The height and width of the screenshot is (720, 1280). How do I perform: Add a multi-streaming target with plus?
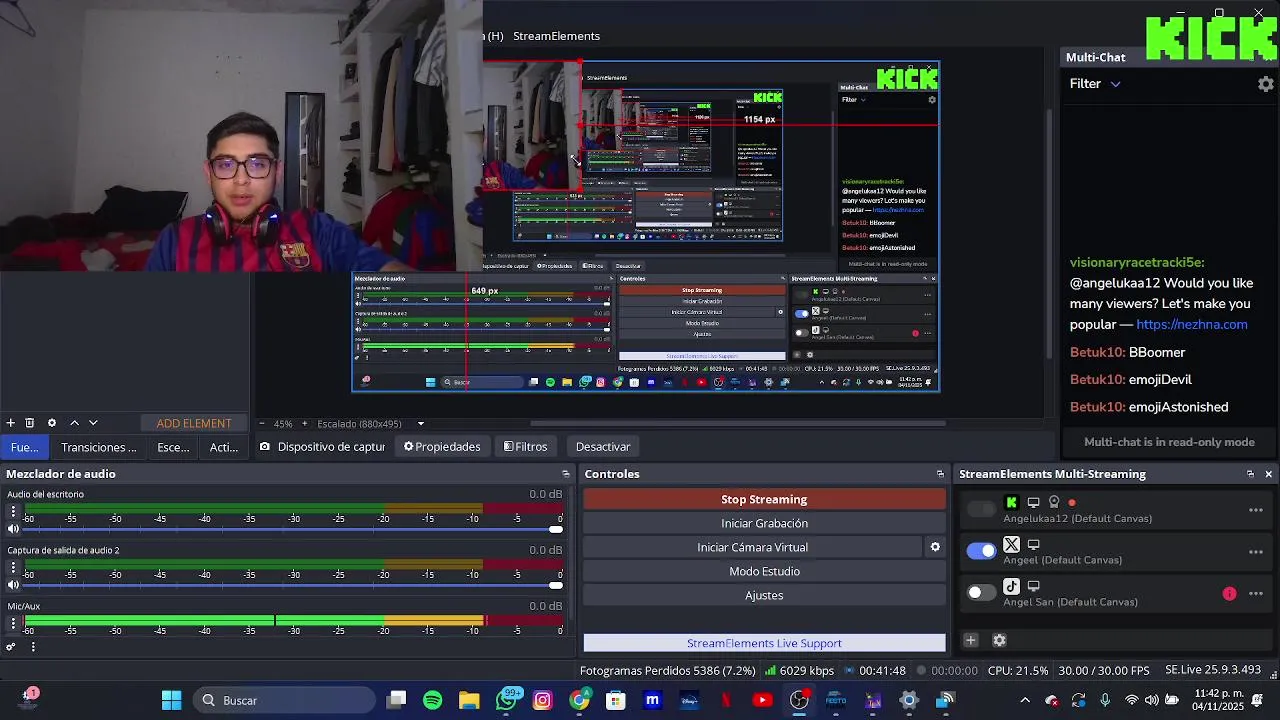coord(970,640)
